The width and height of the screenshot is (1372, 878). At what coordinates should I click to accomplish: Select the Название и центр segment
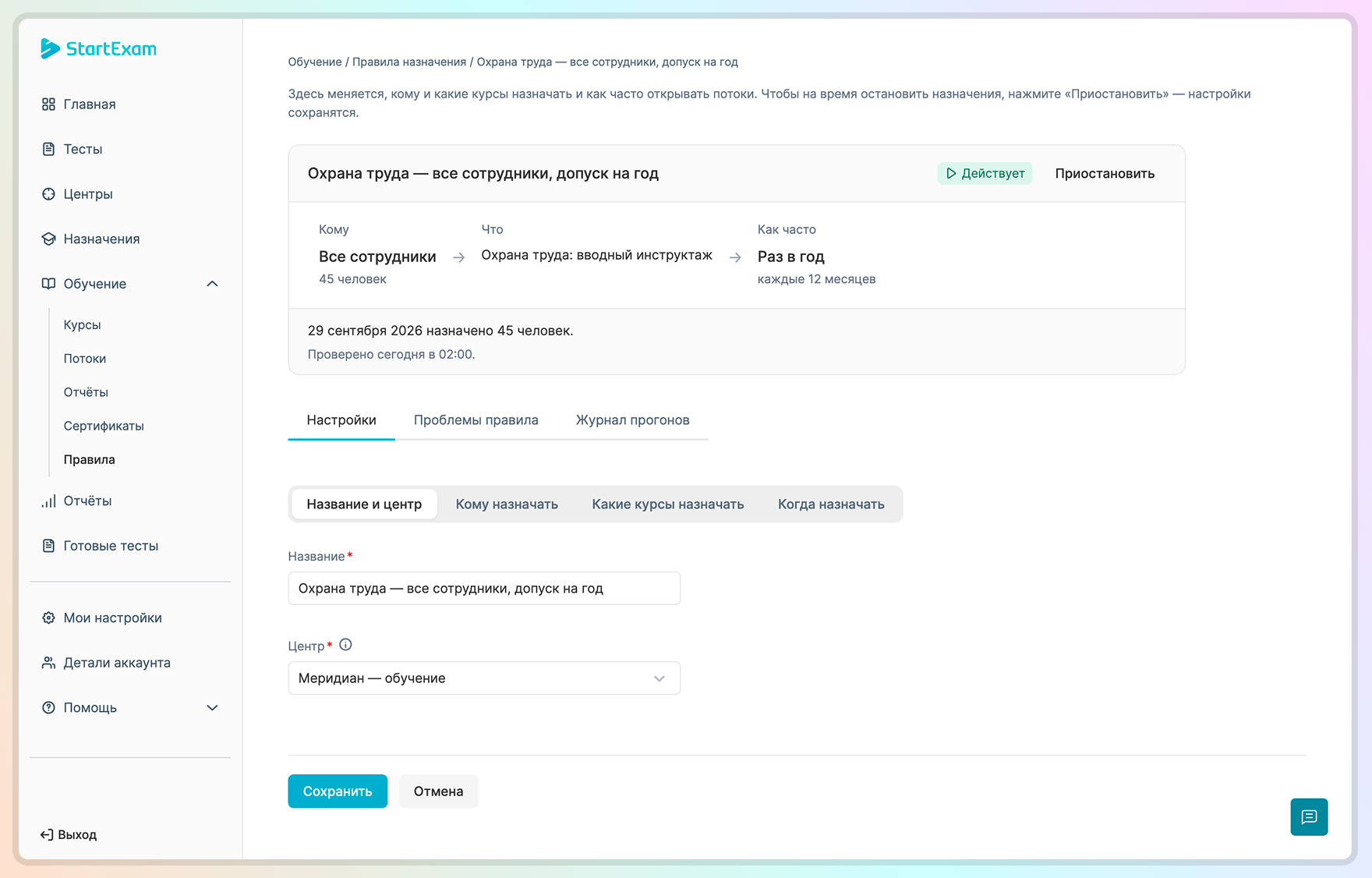364,504
